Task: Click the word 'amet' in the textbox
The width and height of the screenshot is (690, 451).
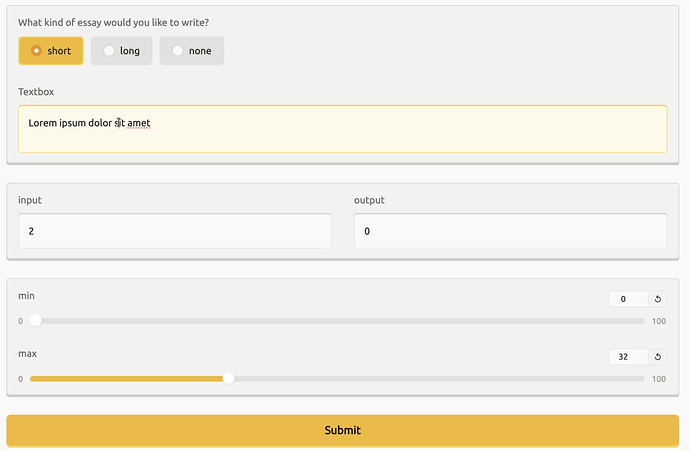Action: [139, 123]
